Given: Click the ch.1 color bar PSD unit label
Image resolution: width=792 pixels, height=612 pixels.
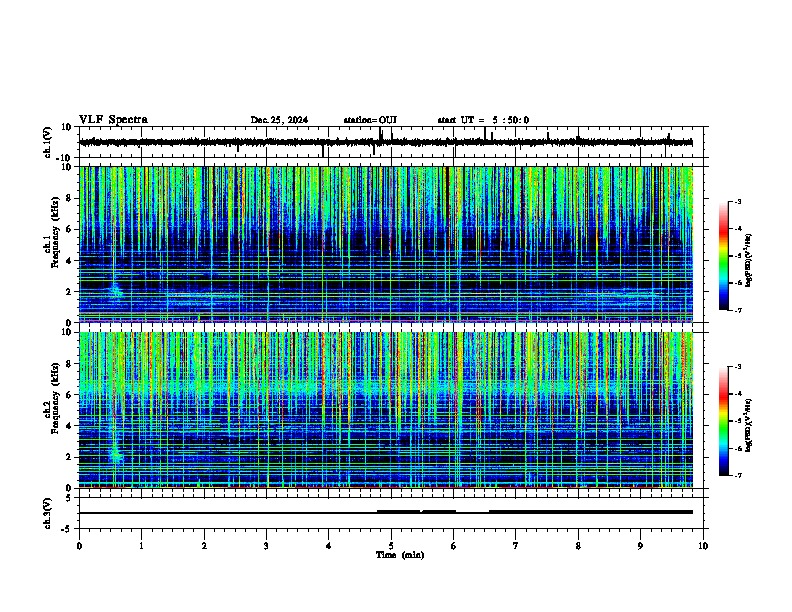Looking at the screenshot, I should click(749, 261).
